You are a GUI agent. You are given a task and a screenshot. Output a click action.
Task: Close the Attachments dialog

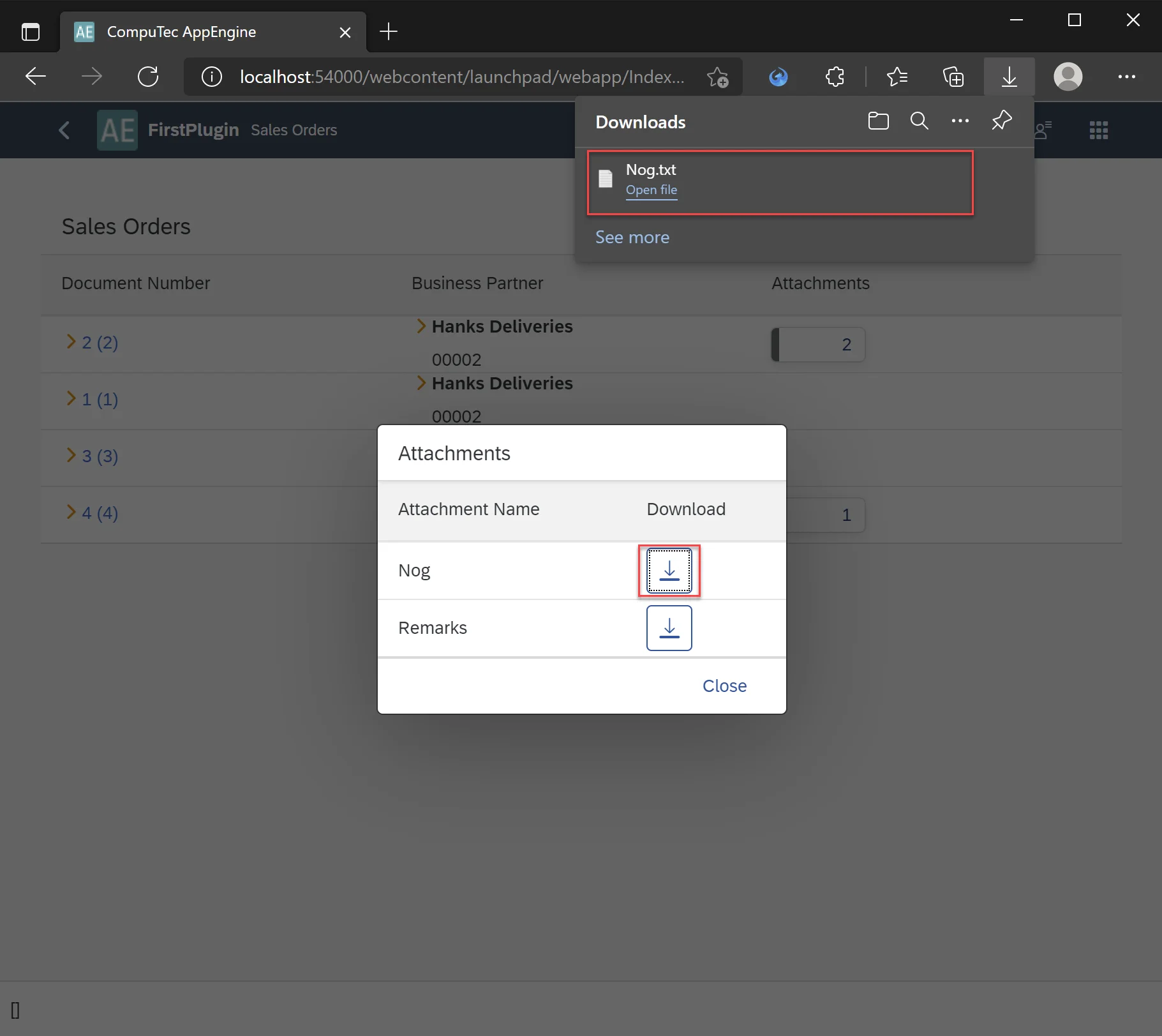pyautogui.click(x=724, y=686)
